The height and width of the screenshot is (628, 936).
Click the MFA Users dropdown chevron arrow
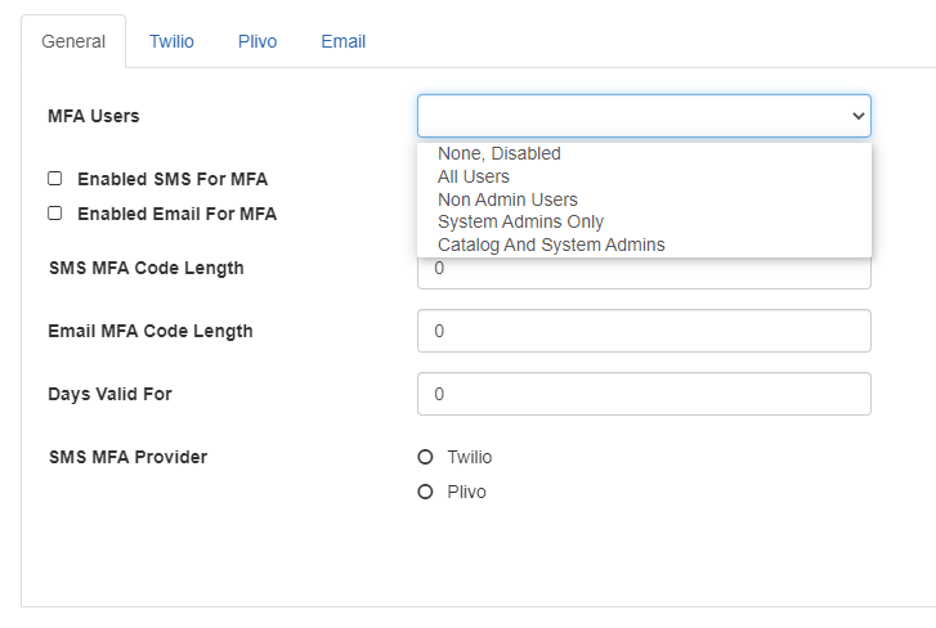pos(858,116)
